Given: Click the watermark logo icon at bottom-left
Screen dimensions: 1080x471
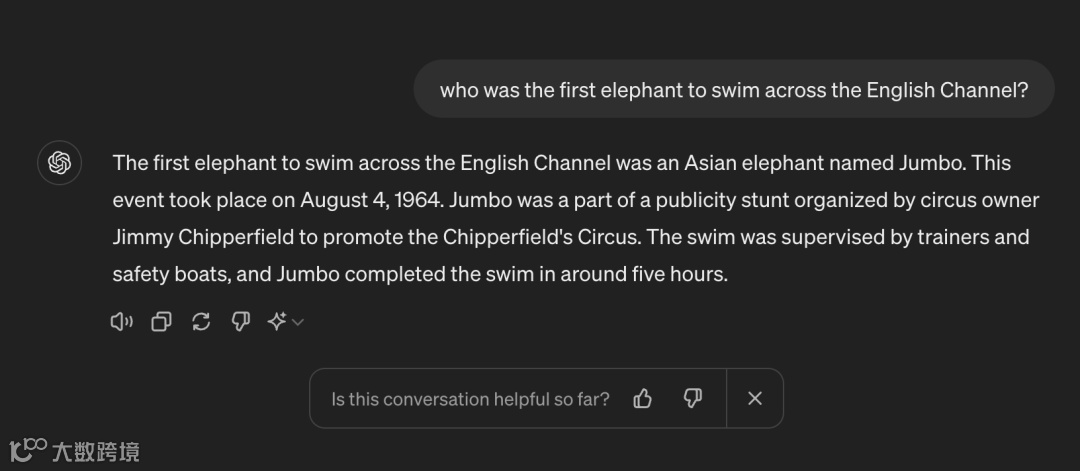Looking at the screenshot, I should coord(28,449).
